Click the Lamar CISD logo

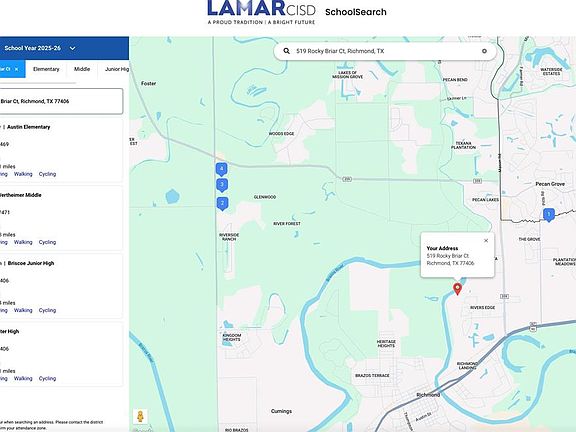pos(261,13)
